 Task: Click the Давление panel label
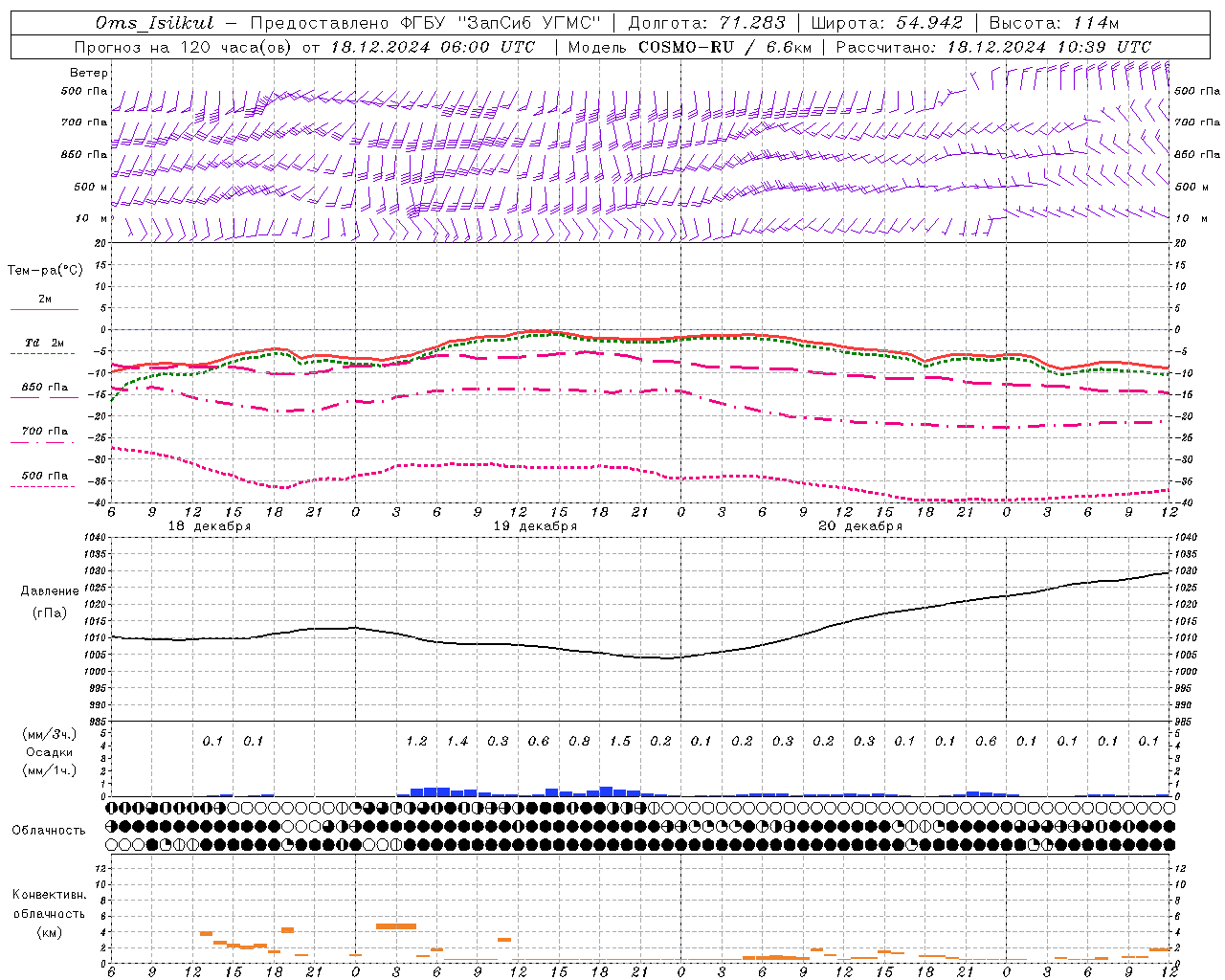(x=50, y=591)
